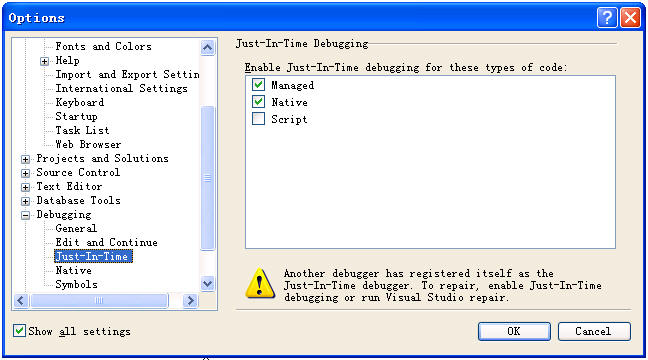The height and width of the screenshot is (360, 648).
Task: Click the yellow warning icon
Action: click(260, 284)
